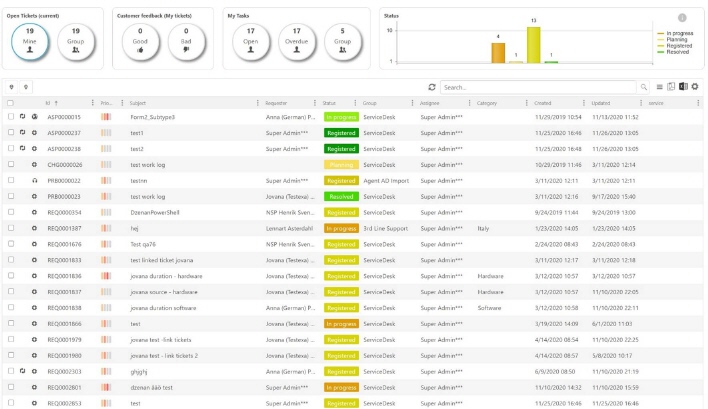Image resolution: width=708 pixels, height=409 pixels.
Task: Open Category column menu dots
Action: (x=526, y=103)
